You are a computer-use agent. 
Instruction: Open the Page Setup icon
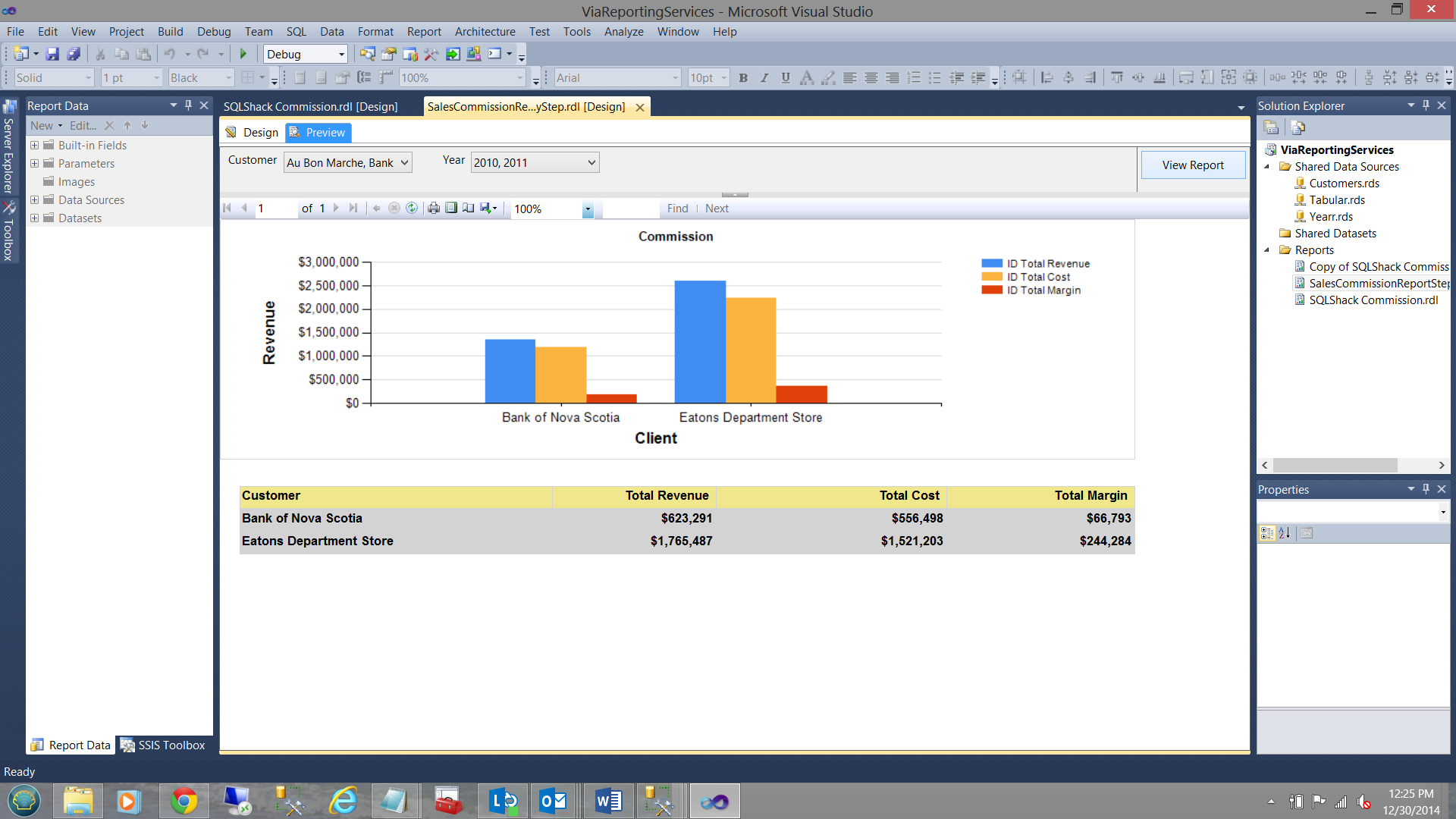pos(469,209)
